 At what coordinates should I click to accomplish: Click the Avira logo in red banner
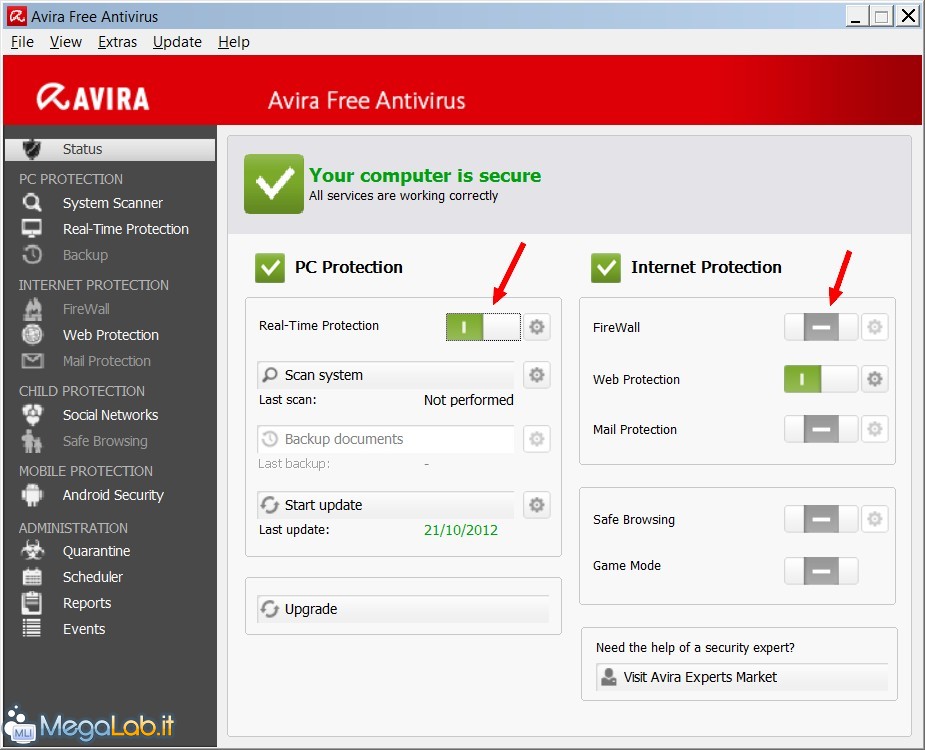93,97
